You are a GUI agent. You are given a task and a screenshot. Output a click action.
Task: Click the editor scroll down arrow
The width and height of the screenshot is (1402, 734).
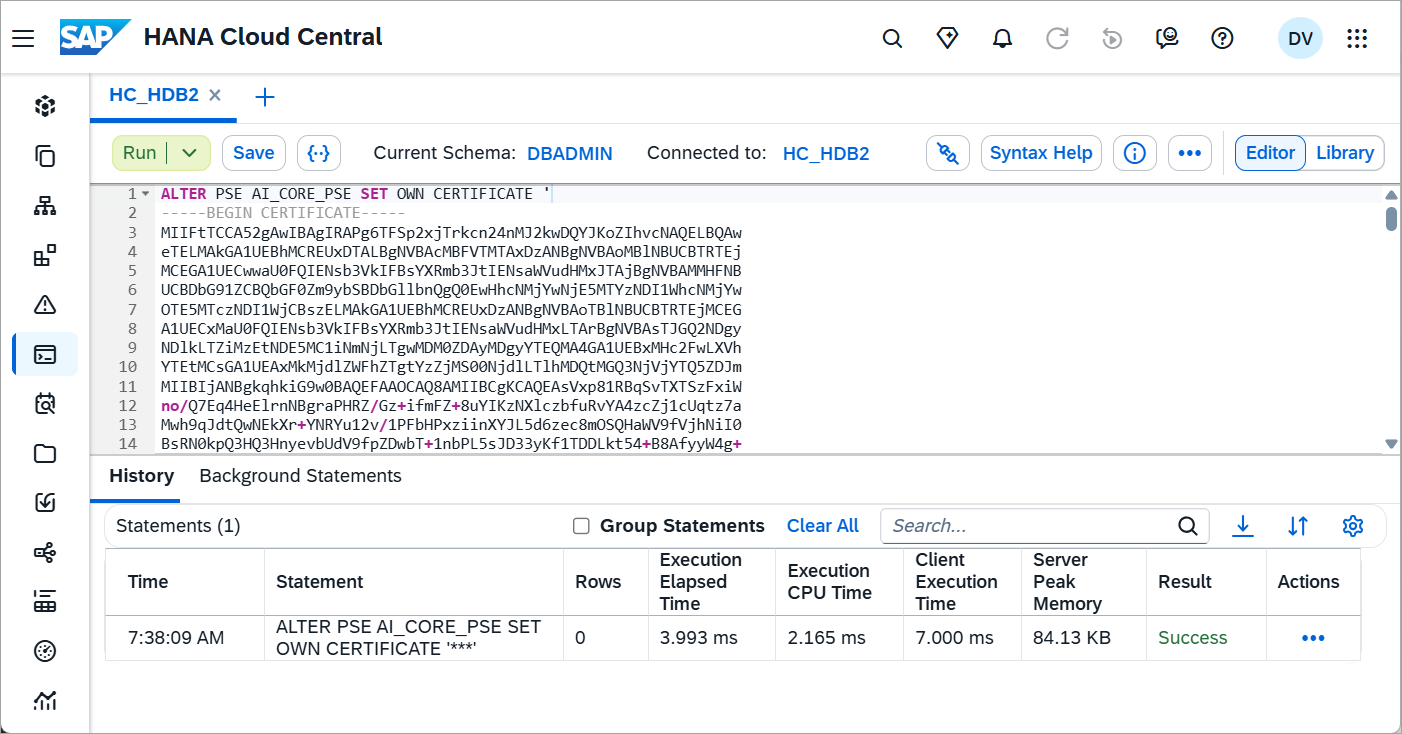tap(1391, 443)
